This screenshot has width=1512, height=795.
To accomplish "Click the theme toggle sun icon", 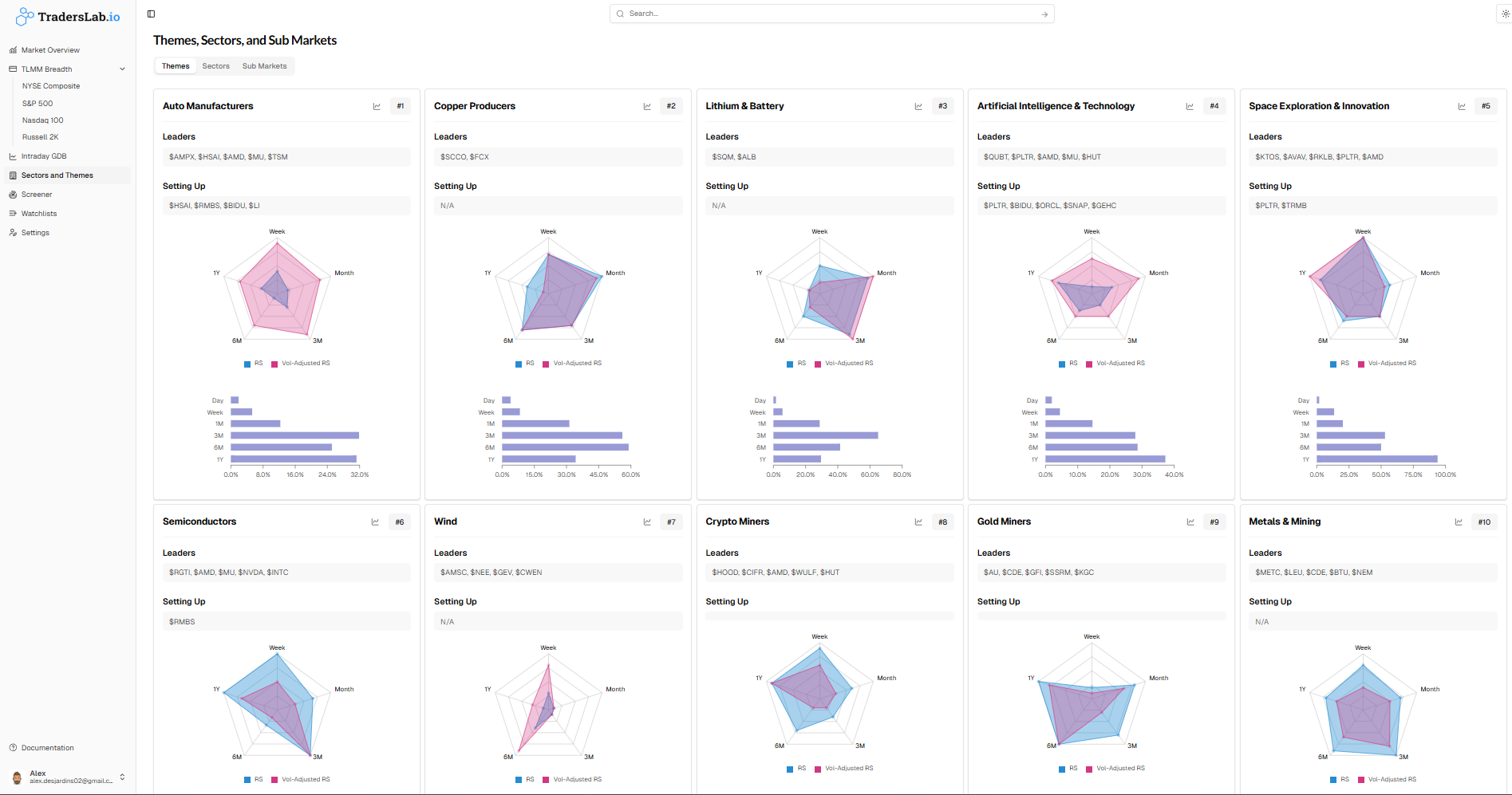I will pos(1506,14).
